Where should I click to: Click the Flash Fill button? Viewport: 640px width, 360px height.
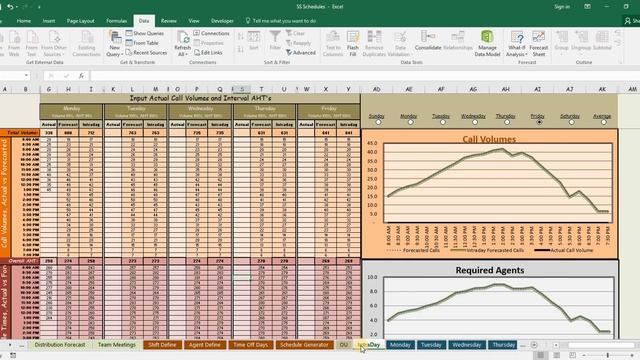(353, 43)
